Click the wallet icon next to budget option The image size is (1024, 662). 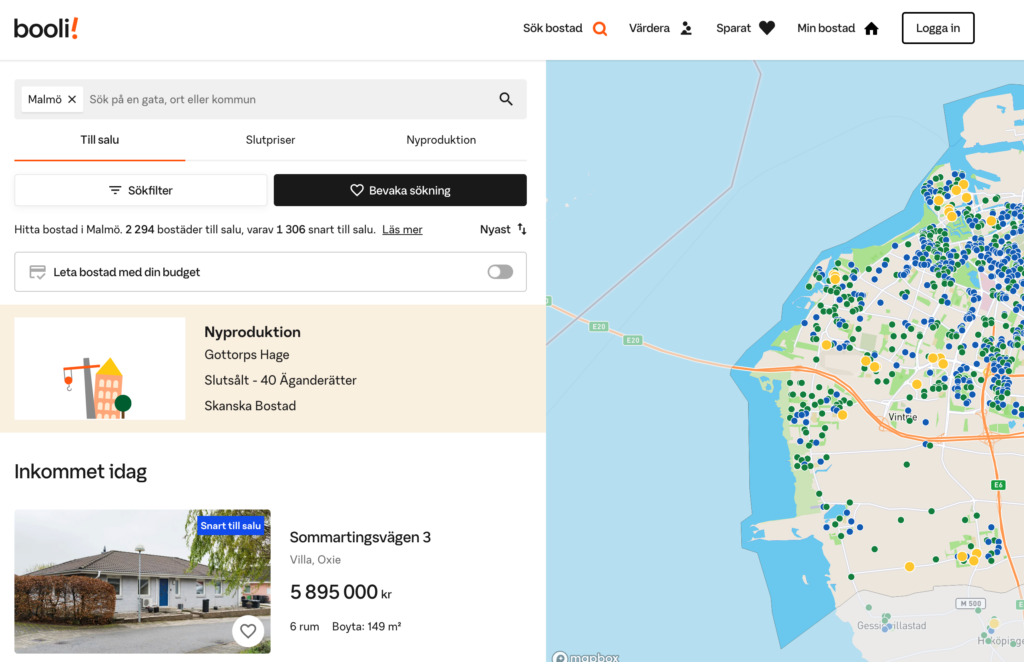(37, 271)
